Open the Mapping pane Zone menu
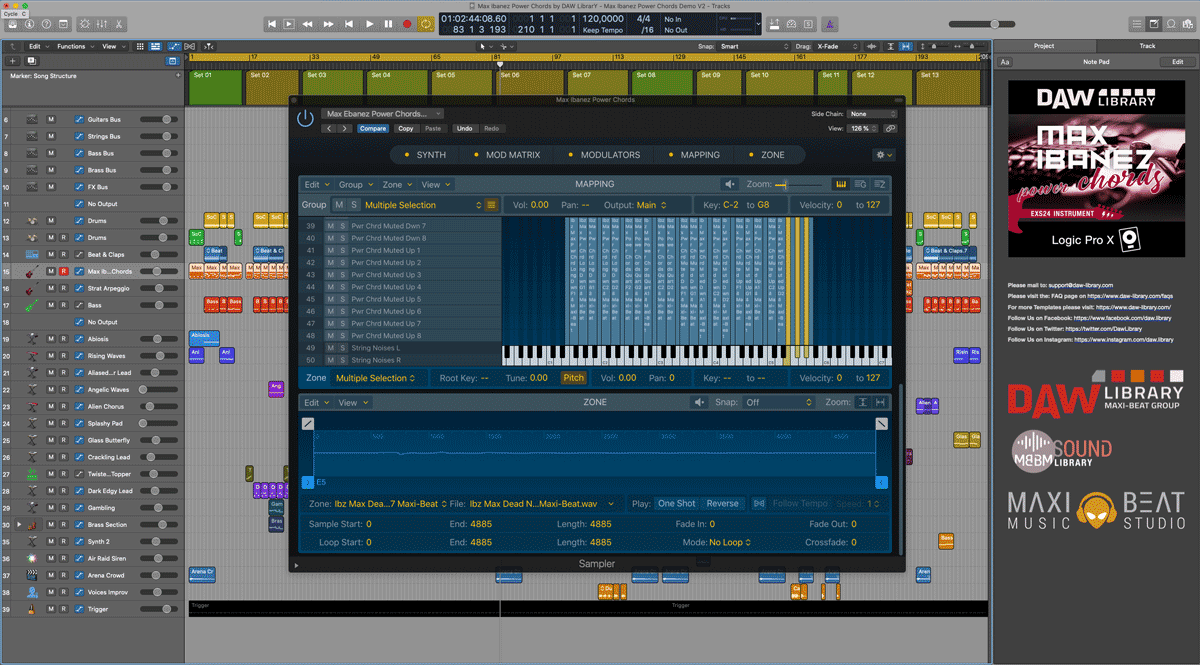 pyautogui.click(x=395, y=184)
